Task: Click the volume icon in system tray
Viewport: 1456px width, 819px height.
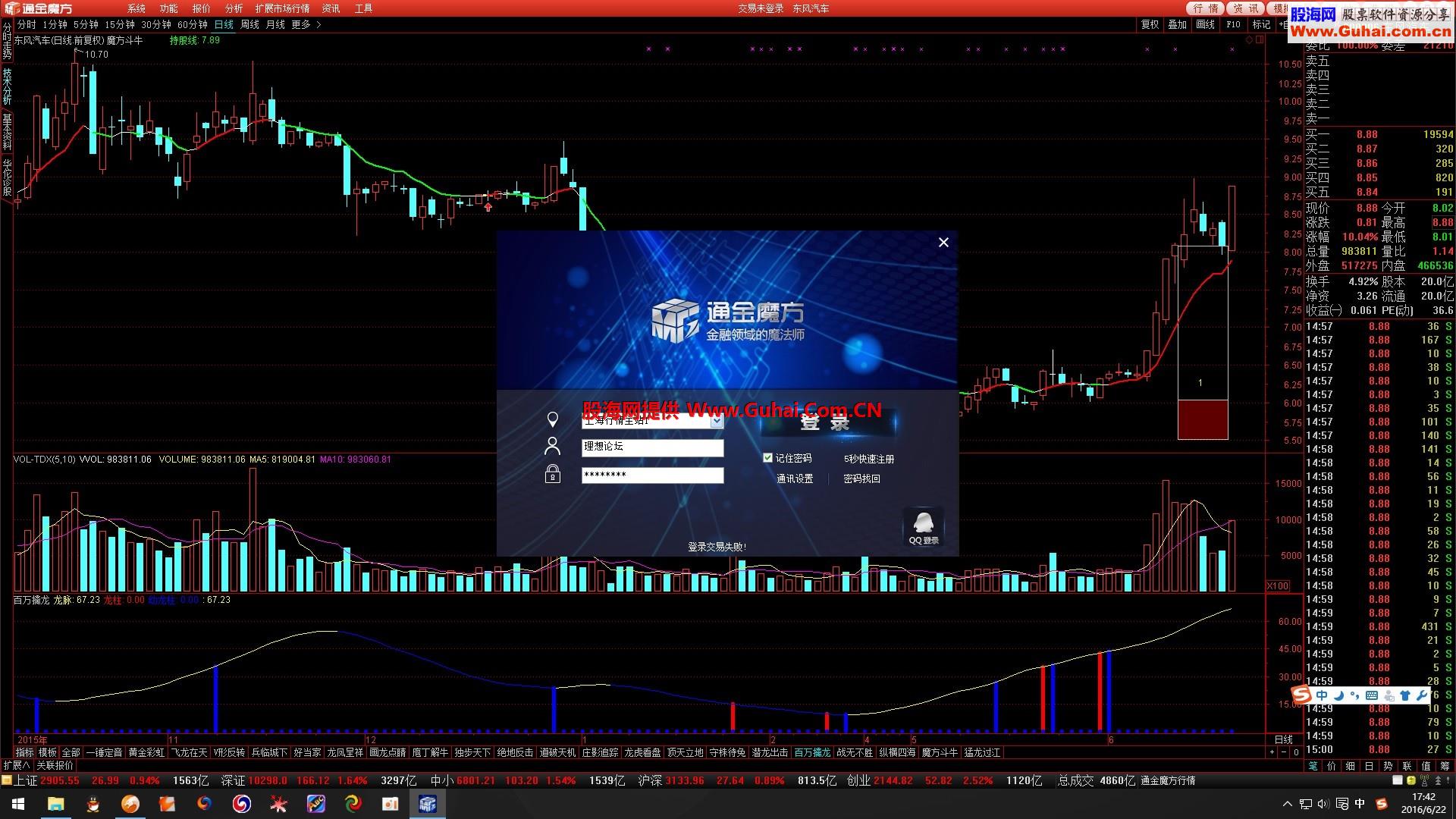Action: [x=1323, y=804]
